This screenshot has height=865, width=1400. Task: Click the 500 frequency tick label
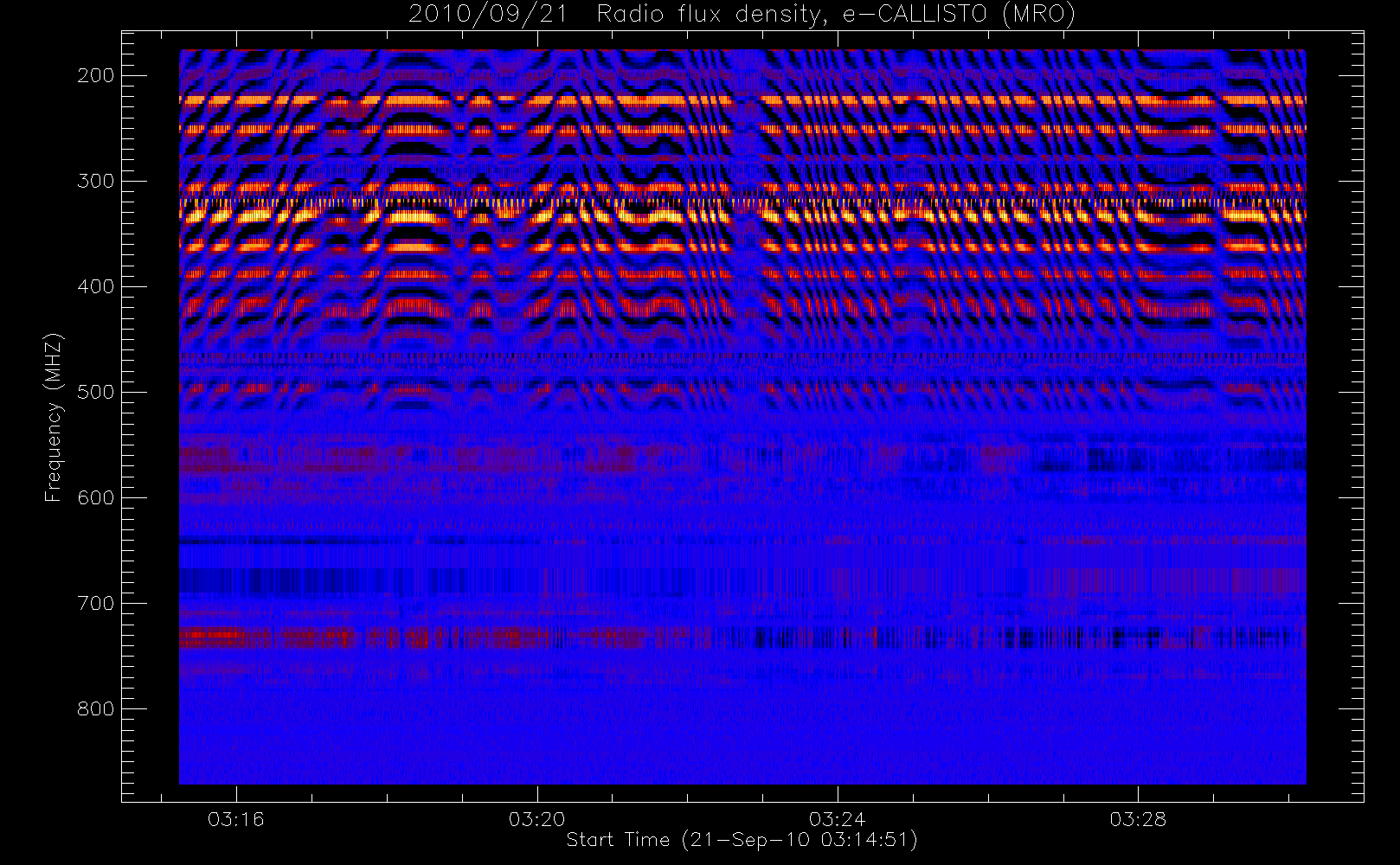(96, 392)
